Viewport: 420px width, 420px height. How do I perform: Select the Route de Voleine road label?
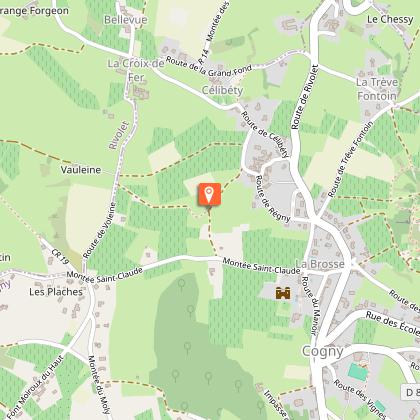click(99, 231)
